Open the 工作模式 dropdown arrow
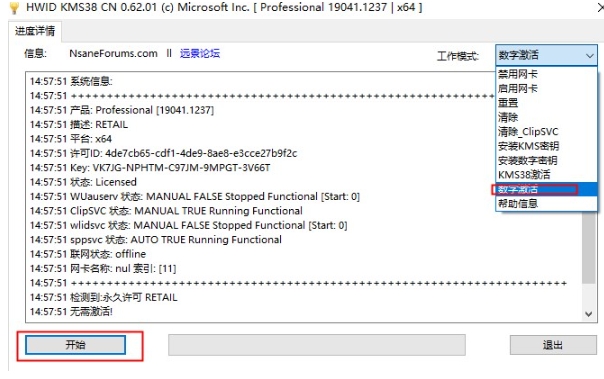This screenshot has height=379, width=604. [589, 56]
